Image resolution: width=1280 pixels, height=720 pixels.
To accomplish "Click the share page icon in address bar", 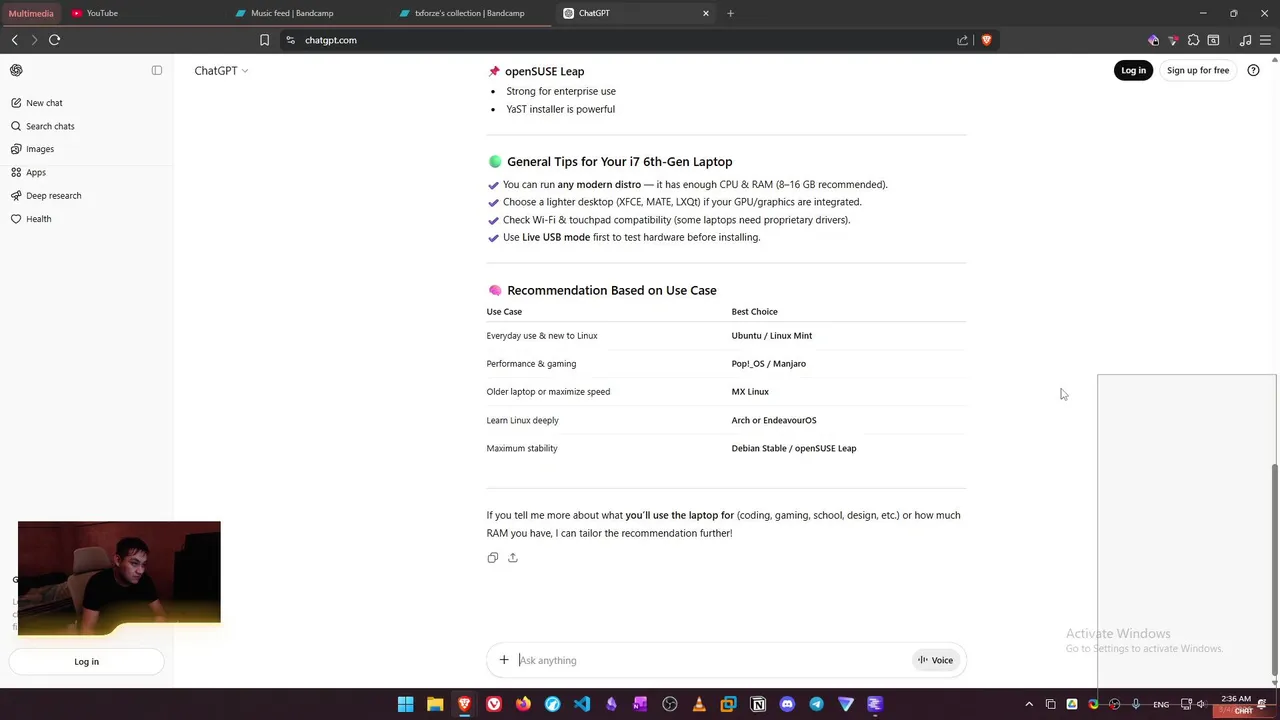I will pos(962,40).
